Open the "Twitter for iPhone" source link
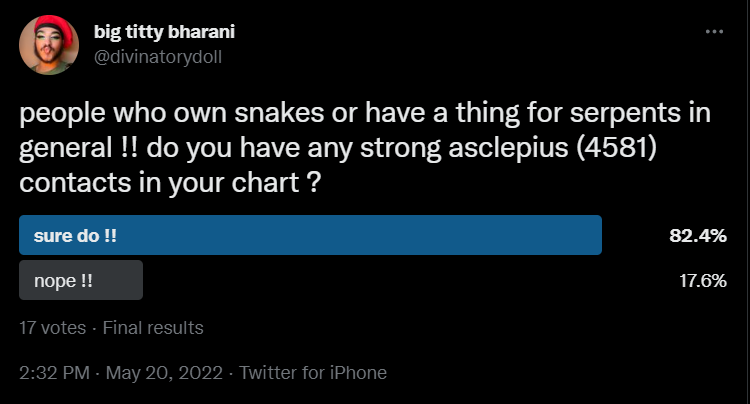The image size is (750, 404). [x=313, y=372]
